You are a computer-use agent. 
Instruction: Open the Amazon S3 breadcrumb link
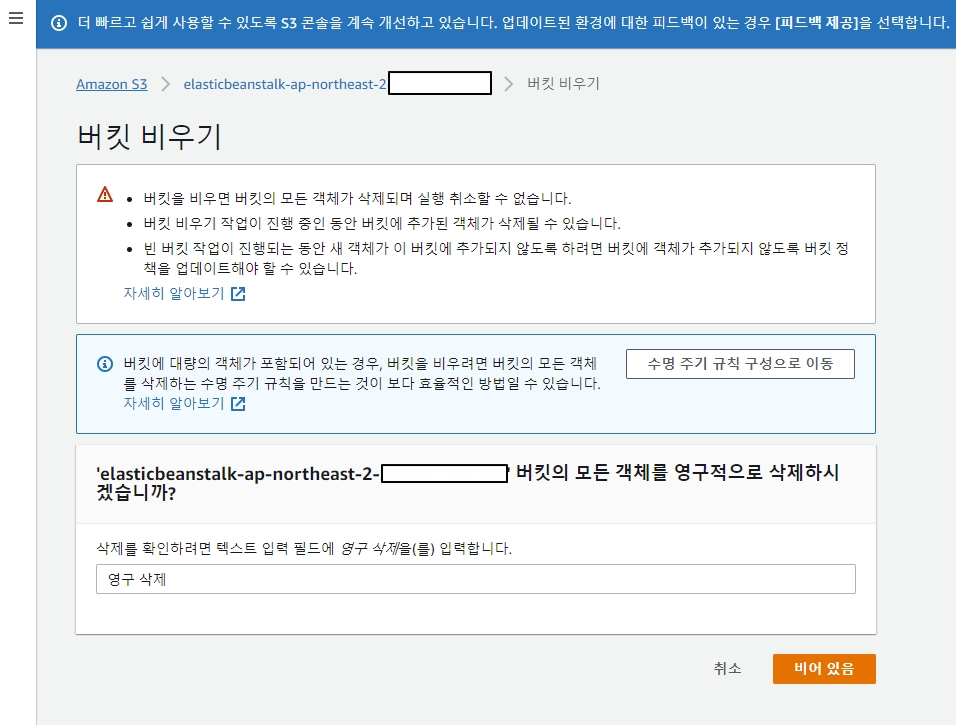pos(112,84)
